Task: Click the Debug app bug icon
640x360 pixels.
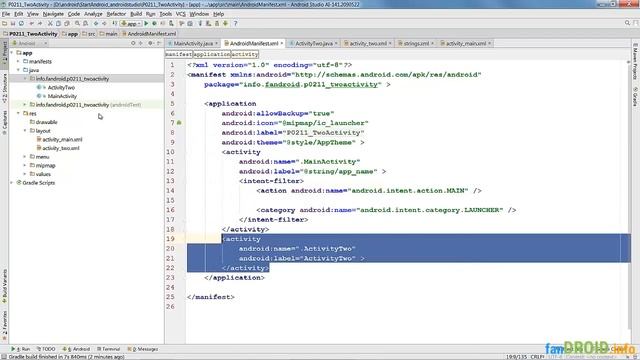Action: [154, 24]
